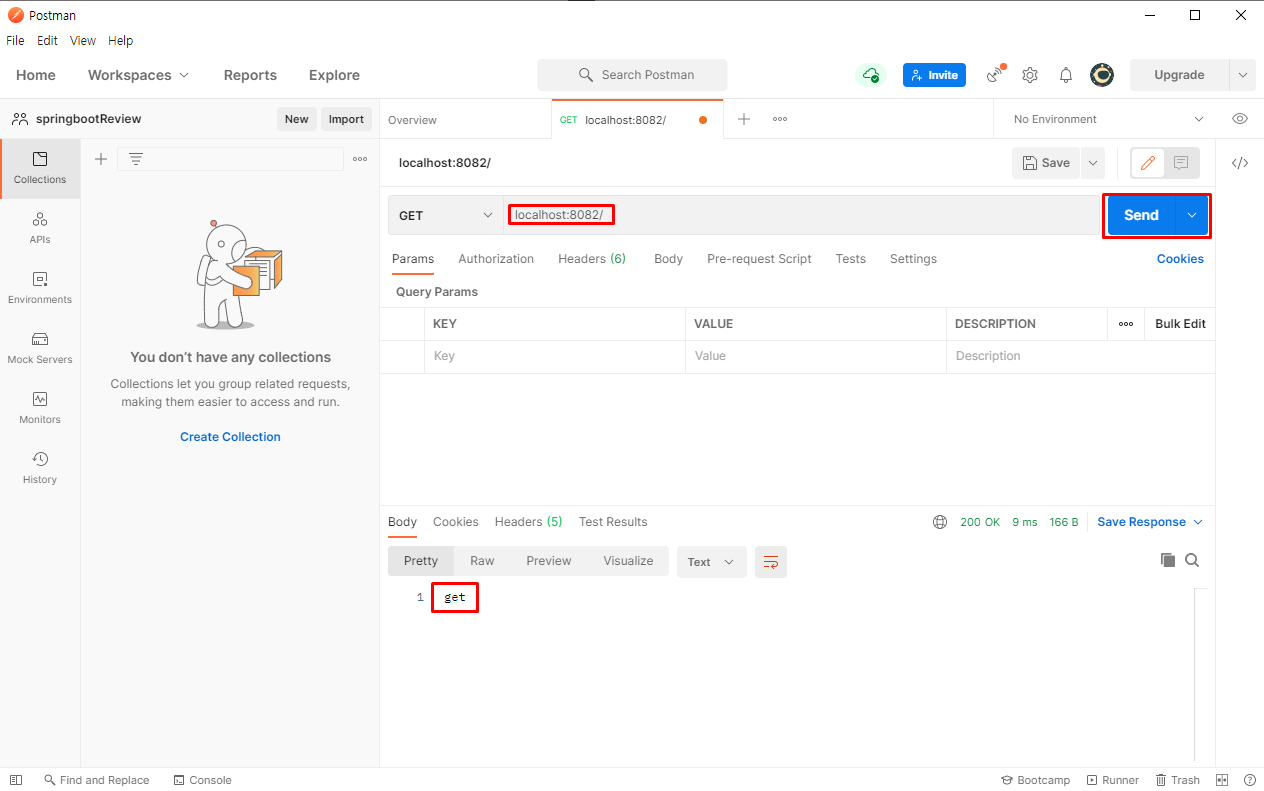
Task: Click the user avatar icon
Action: coord(1102,75)
